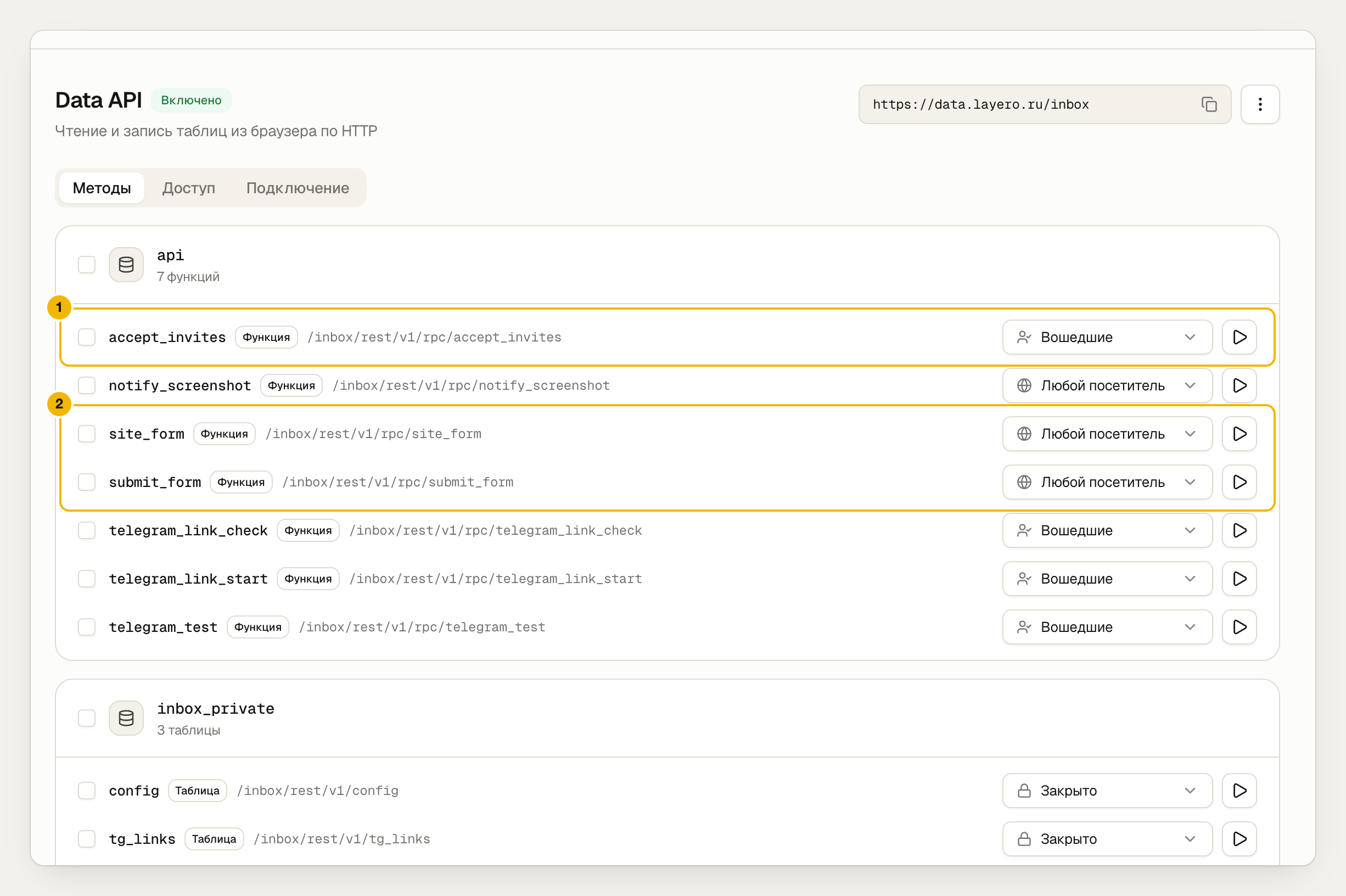Open access dropdown for accept_invites

click(1107, 337)
